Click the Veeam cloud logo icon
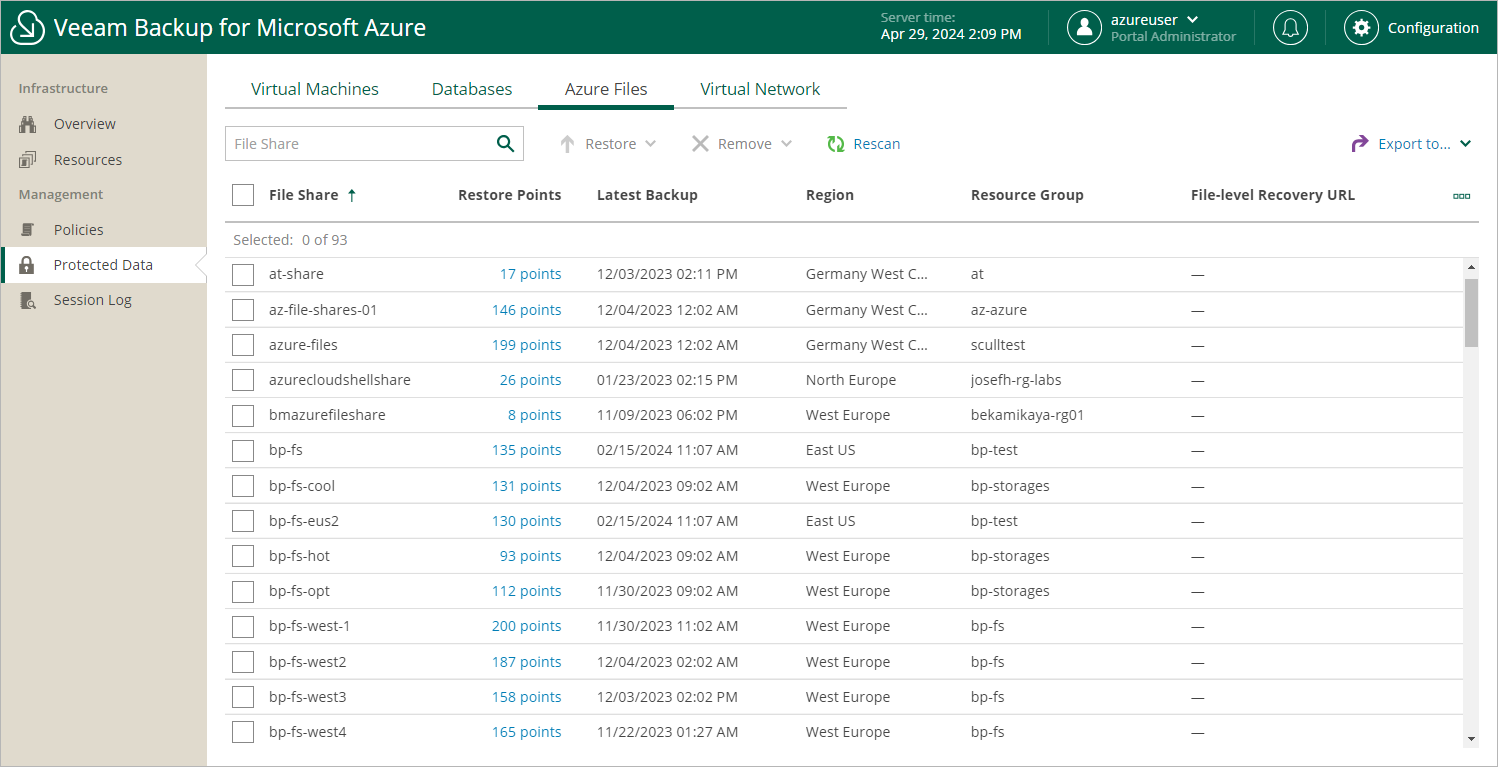The image size is (1498, 767). [x=27, y=27]
